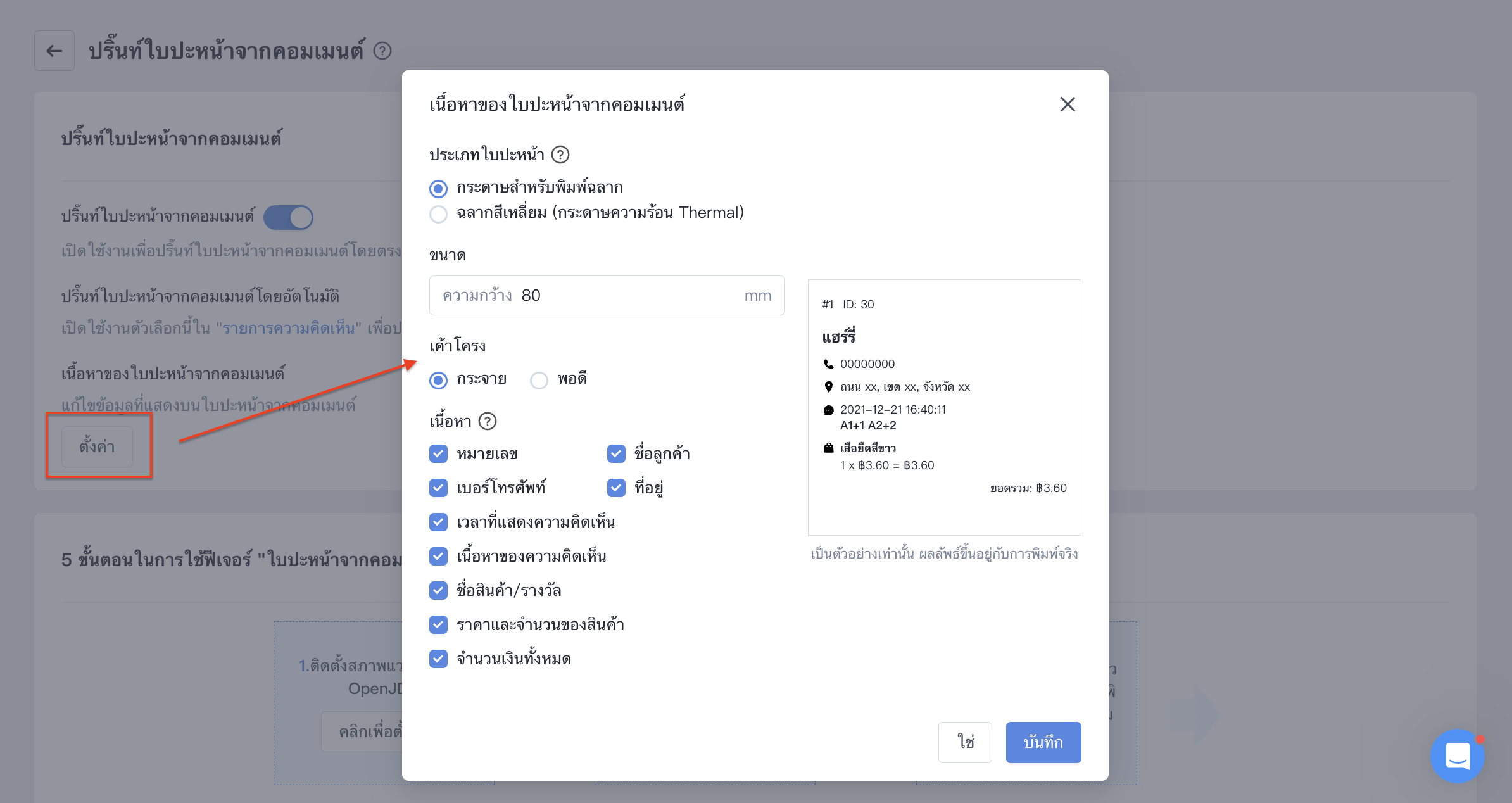The height and width of the screenshot is (803, 1512).
Task: Choose พอดี layout radio button
Action: pyautogui.click(x=539, y=380)
